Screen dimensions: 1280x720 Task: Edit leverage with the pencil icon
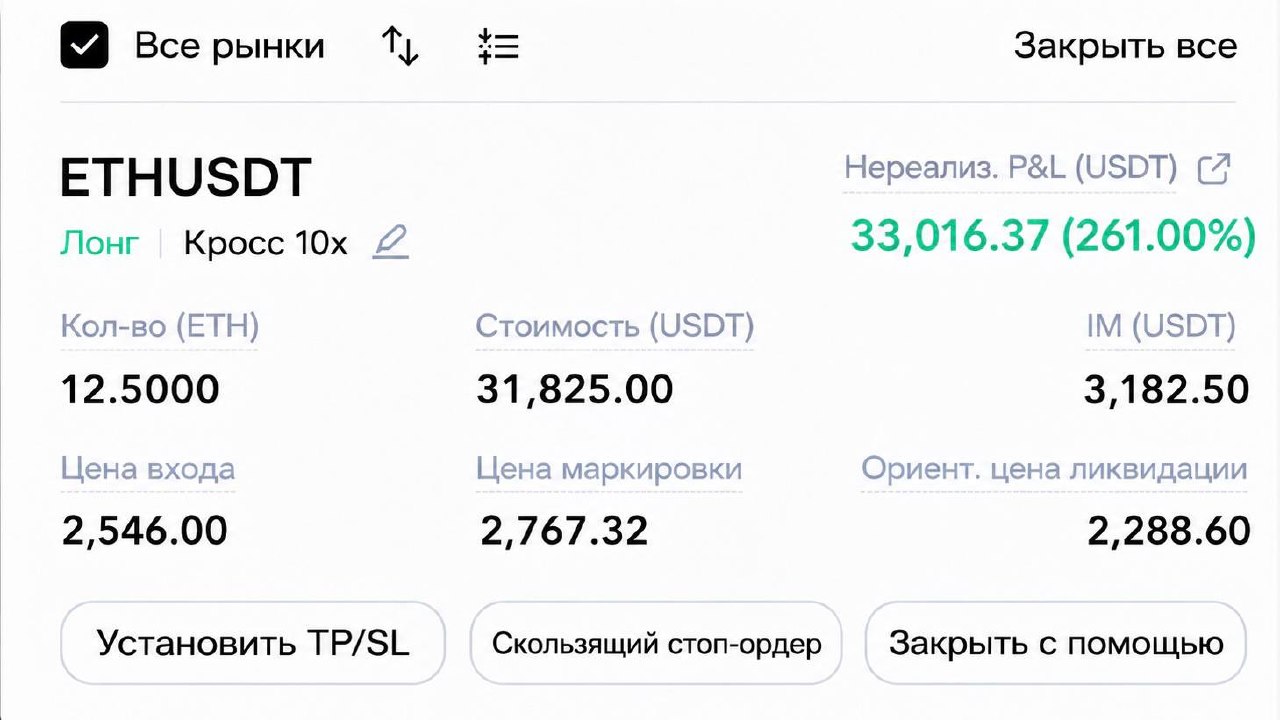(391, 243)
